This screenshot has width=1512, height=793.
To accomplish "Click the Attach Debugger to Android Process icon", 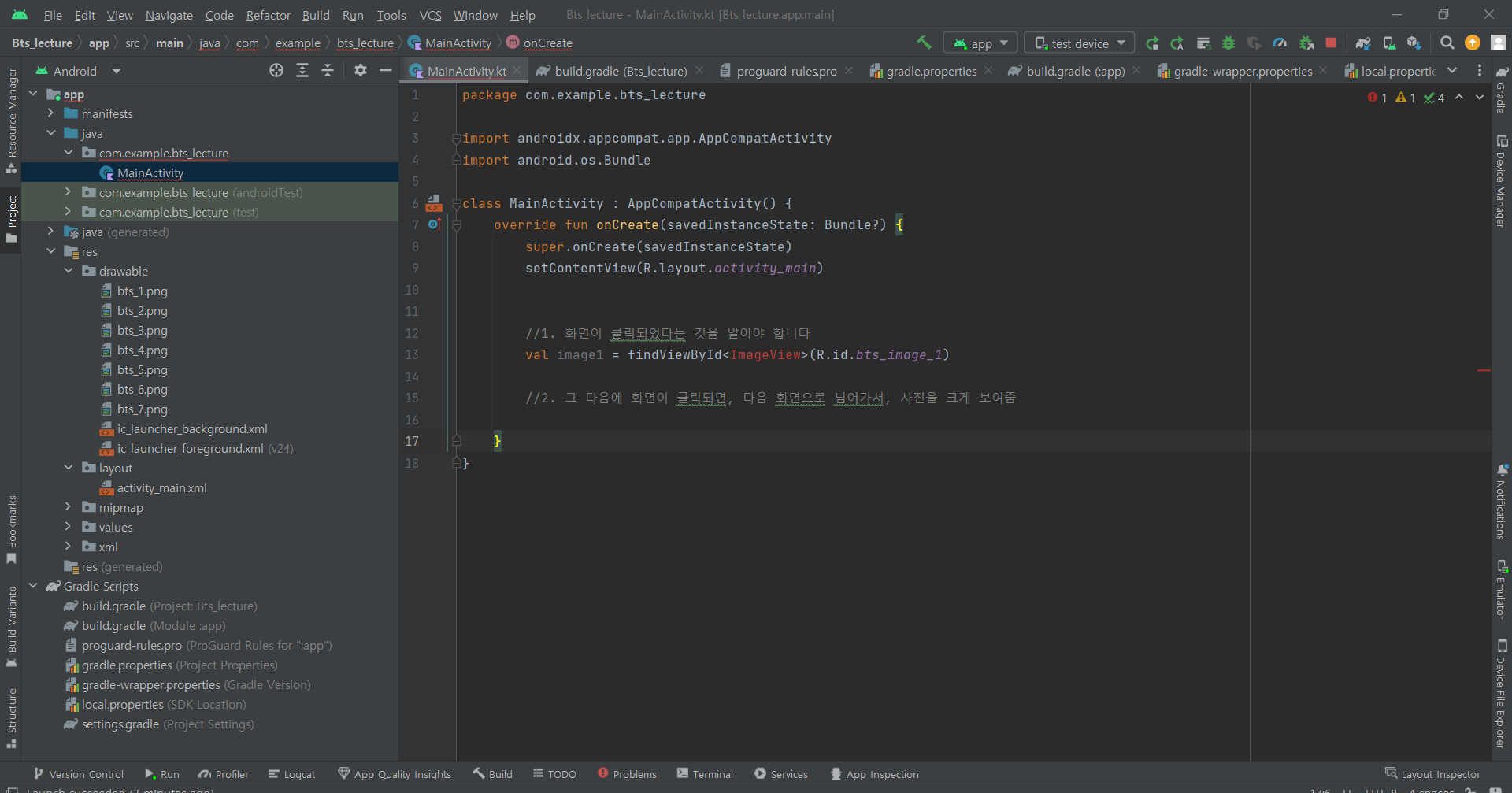I will click(1306, 43).
